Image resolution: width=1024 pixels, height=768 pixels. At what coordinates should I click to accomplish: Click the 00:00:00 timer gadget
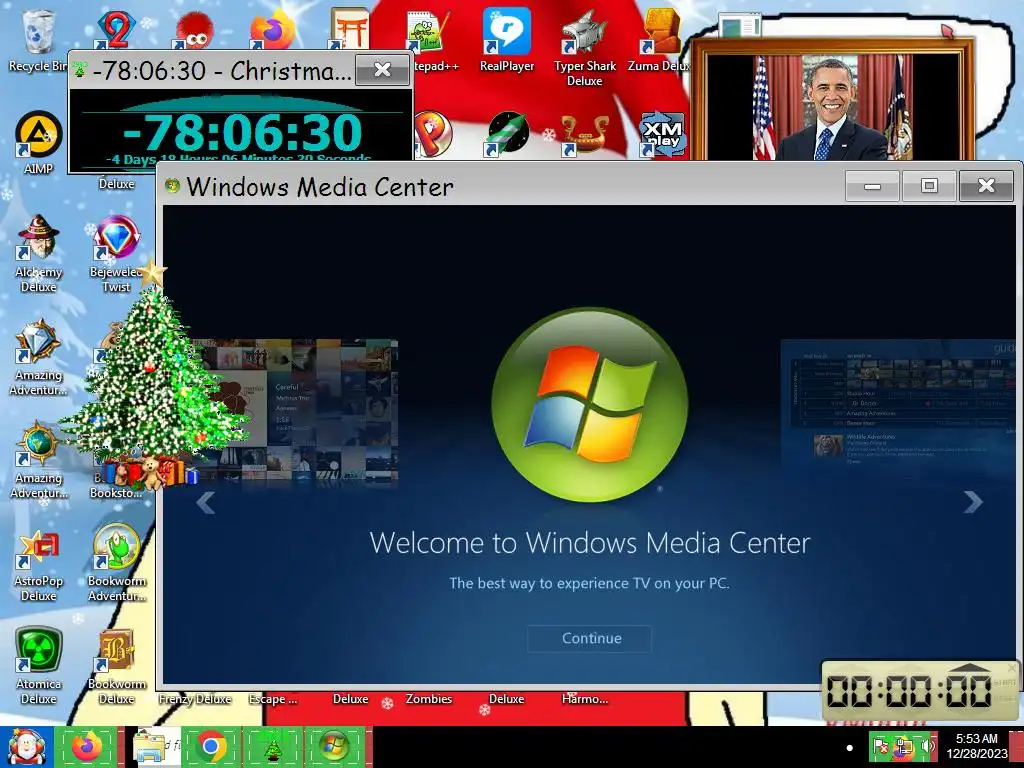[909, 691]
